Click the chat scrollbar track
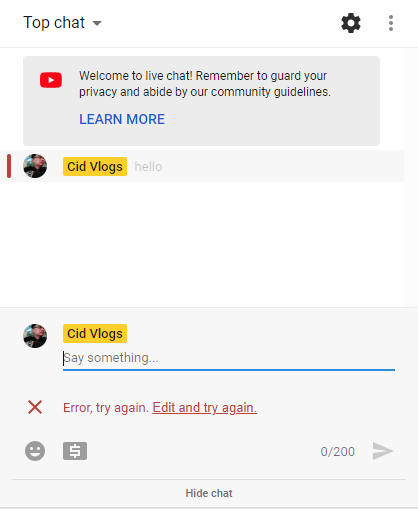 [x=411, y=177]
